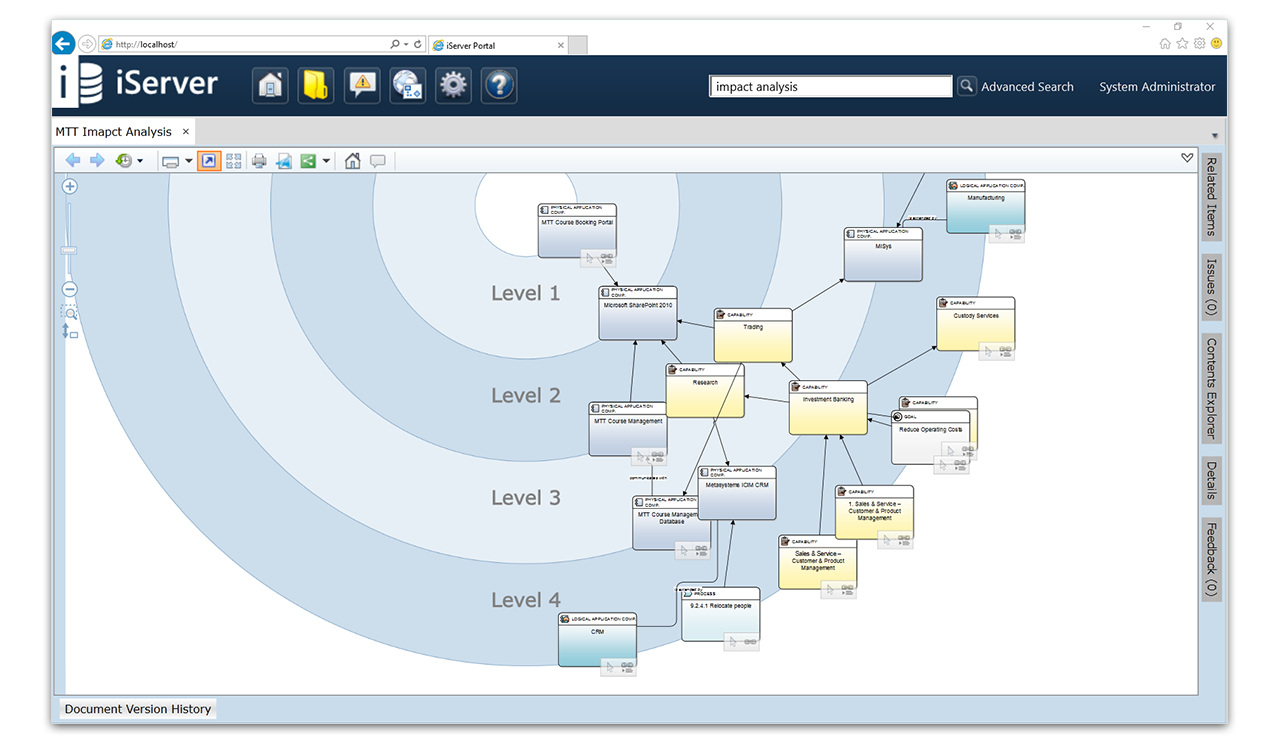
Task: Click the Document Version History button
Action: (x=138, y=709)
